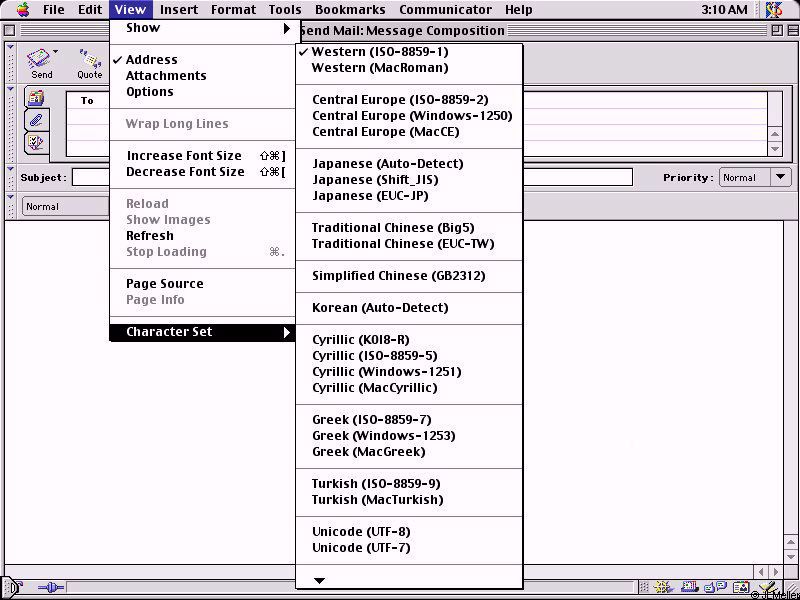Collapse the addressing area with its triangle
The height and width of the screenshot is (600, 800).
click(x=11, y=89)
